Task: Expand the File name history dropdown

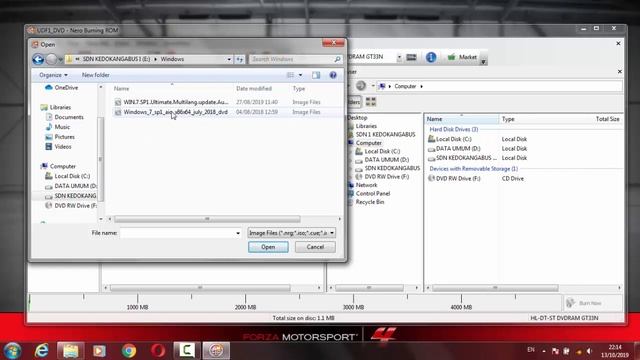Action: (x=238, y=233)
